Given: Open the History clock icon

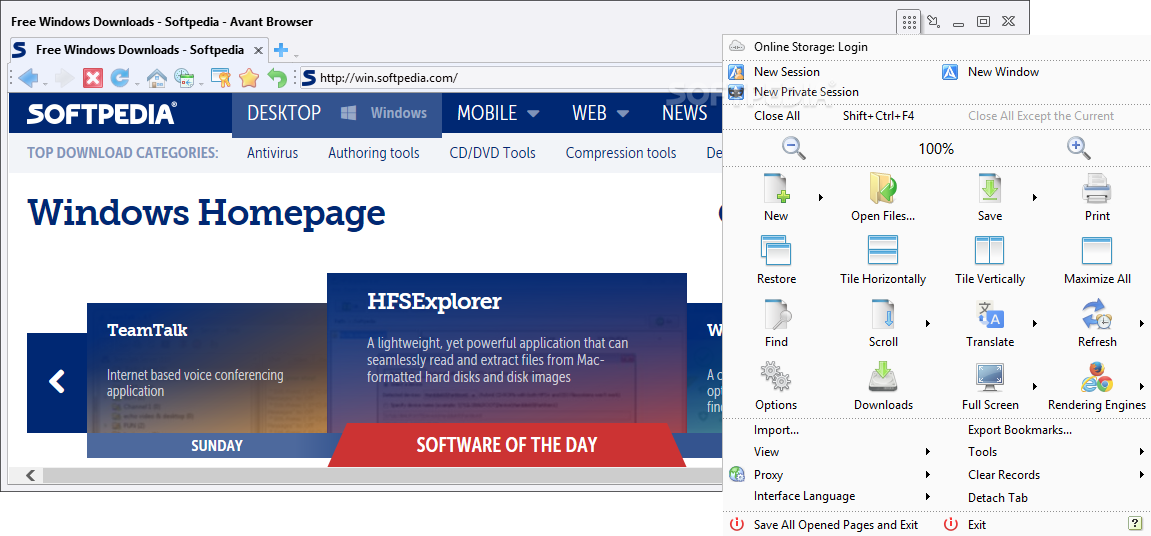Looking at the screenshot, I should [184, 78].
